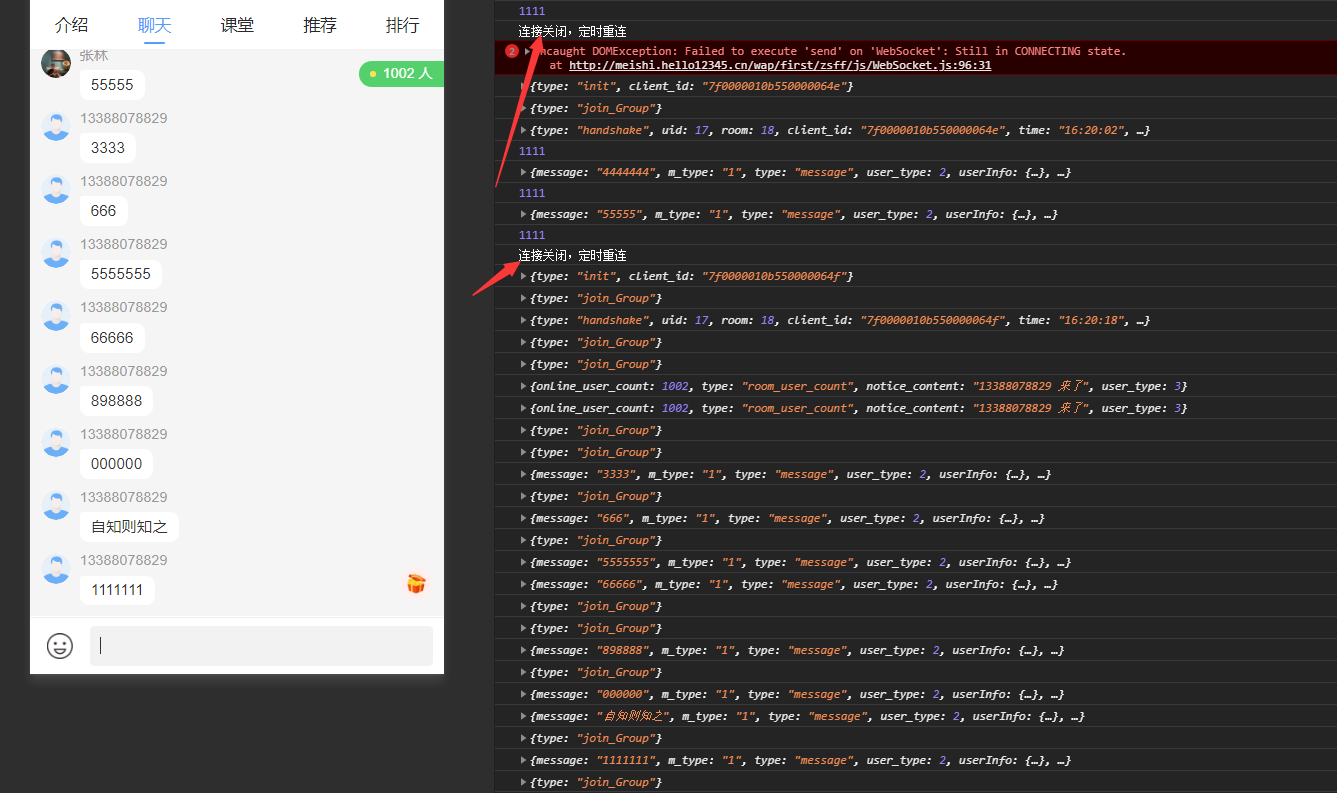This screenshot has width=1337, height=793.
Task: Select the chat bubble reading 3333
Action: point(108,148)
